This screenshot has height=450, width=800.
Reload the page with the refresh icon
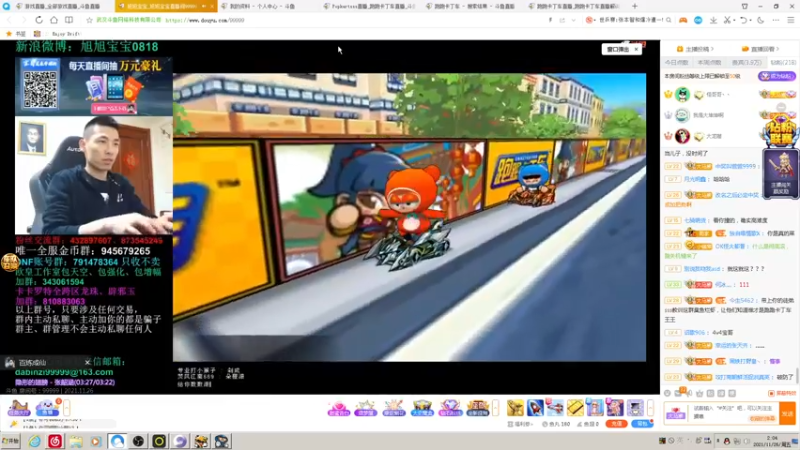(x=39, y=20)
